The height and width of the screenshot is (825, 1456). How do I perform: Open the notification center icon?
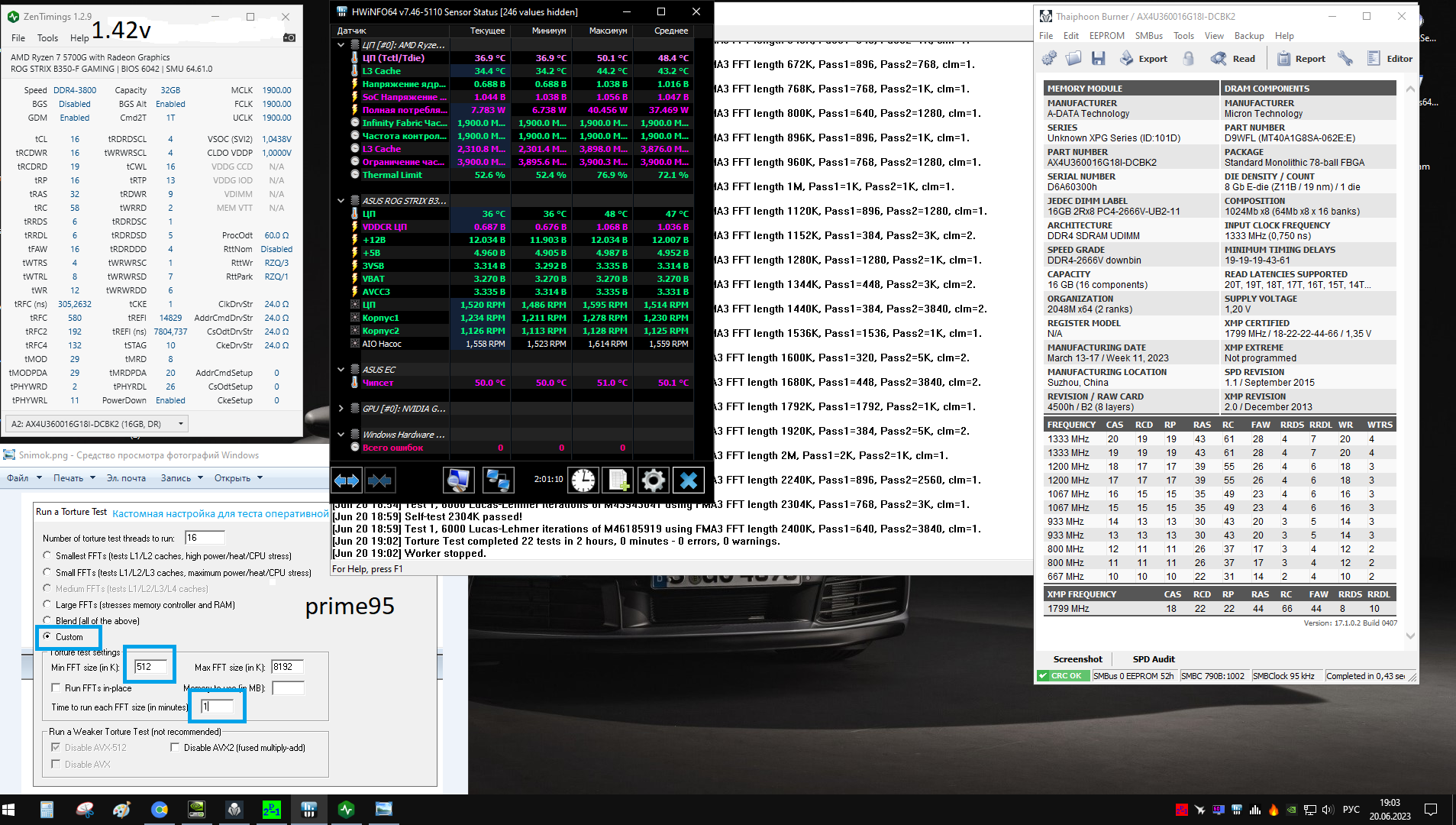coord(1431,810)
